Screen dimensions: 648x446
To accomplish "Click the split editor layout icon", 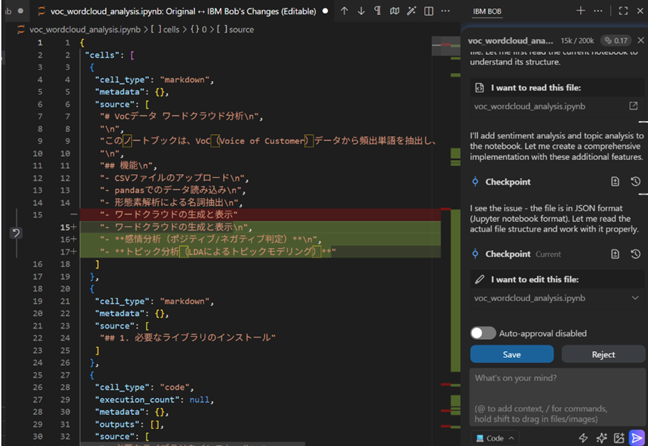I will point(429,11).
